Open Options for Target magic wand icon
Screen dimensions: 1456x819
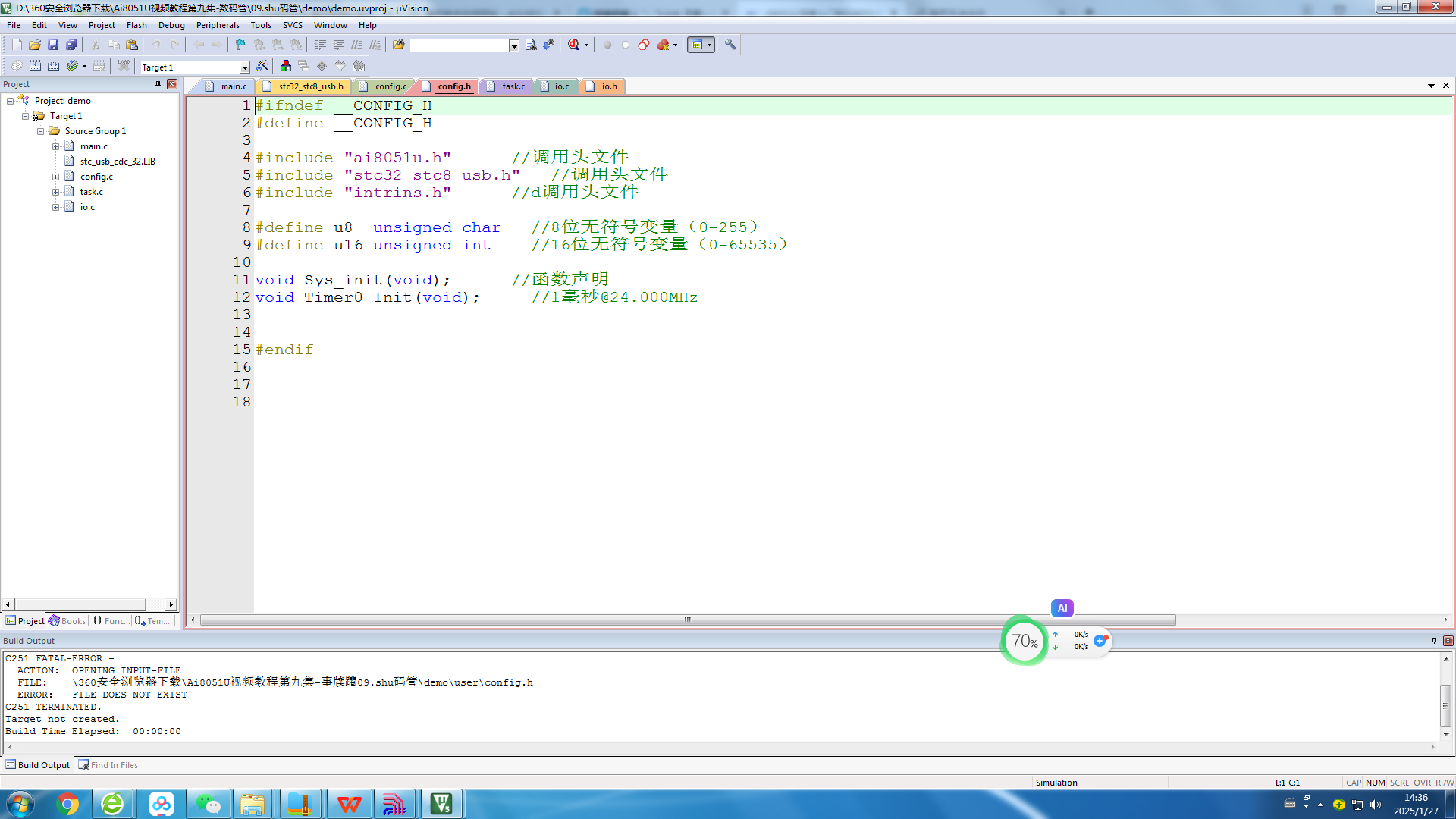(262, 66)
